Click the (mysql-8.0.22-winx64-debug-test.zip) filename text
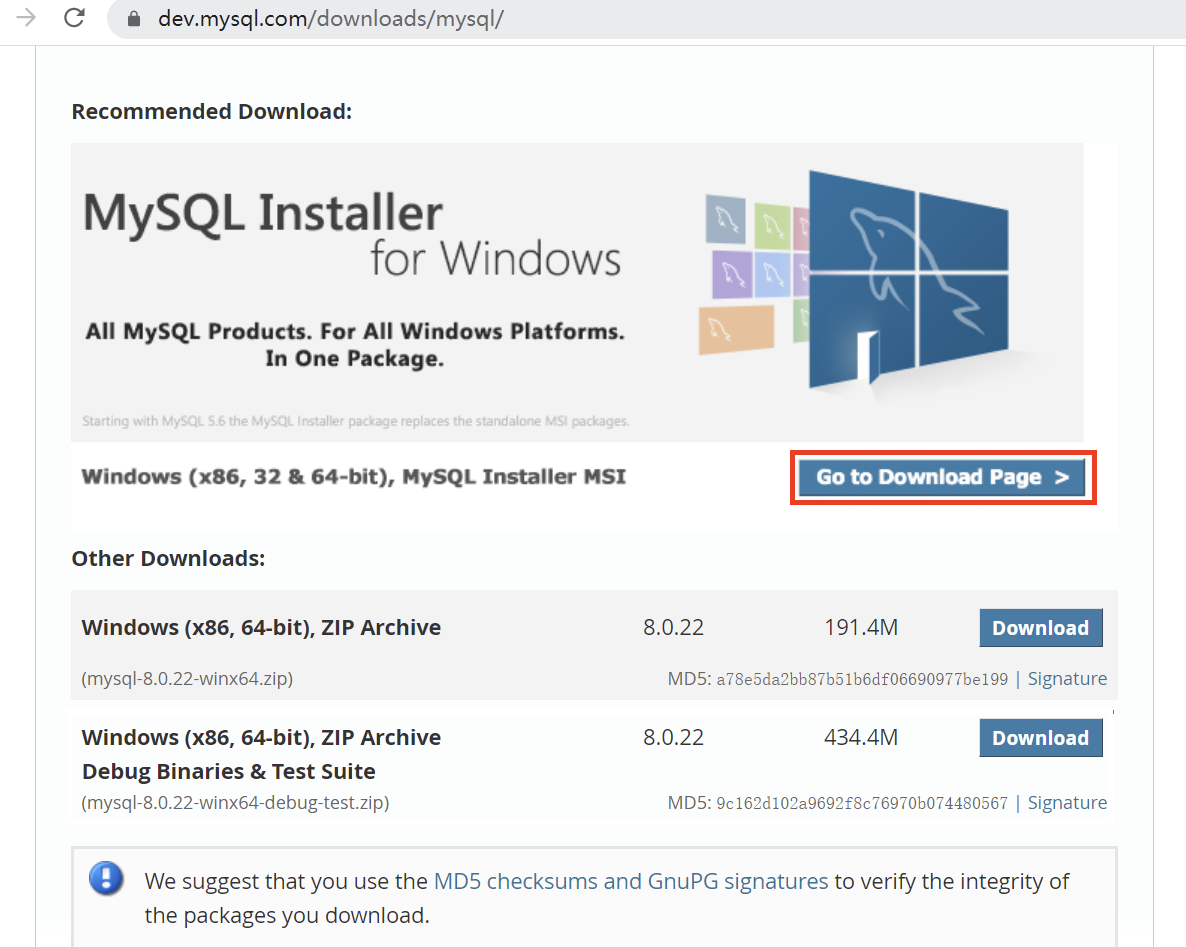The width and height of the screenshot is (1186, 947). point(235,803)
